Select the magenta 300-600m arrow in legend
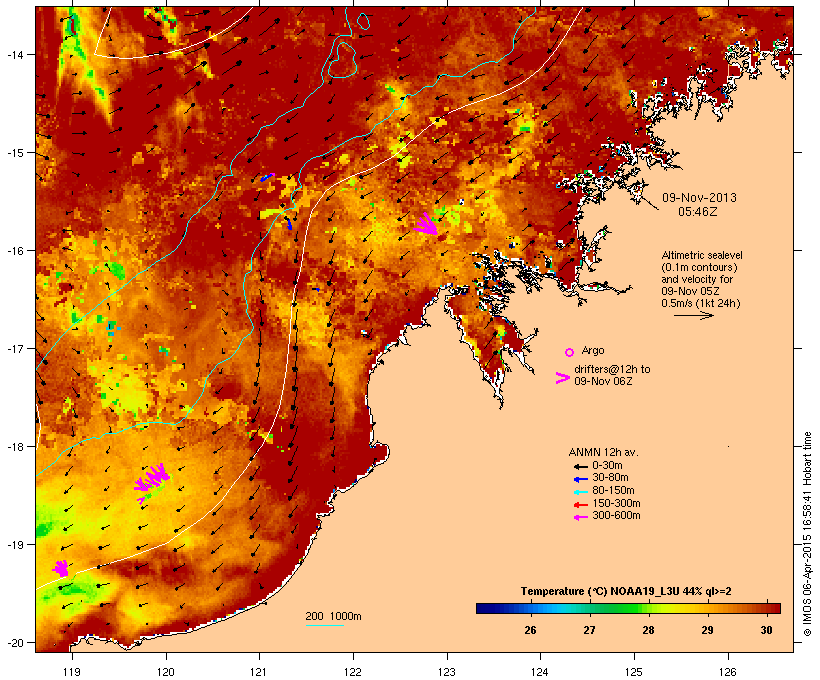This screenshot has width=820, height=680. click(580, 517)
